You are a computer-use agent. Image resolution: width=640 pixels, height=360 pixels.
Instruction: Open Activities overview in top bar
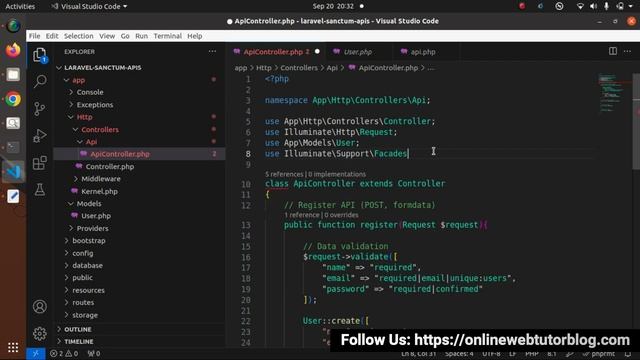point(20,6)
